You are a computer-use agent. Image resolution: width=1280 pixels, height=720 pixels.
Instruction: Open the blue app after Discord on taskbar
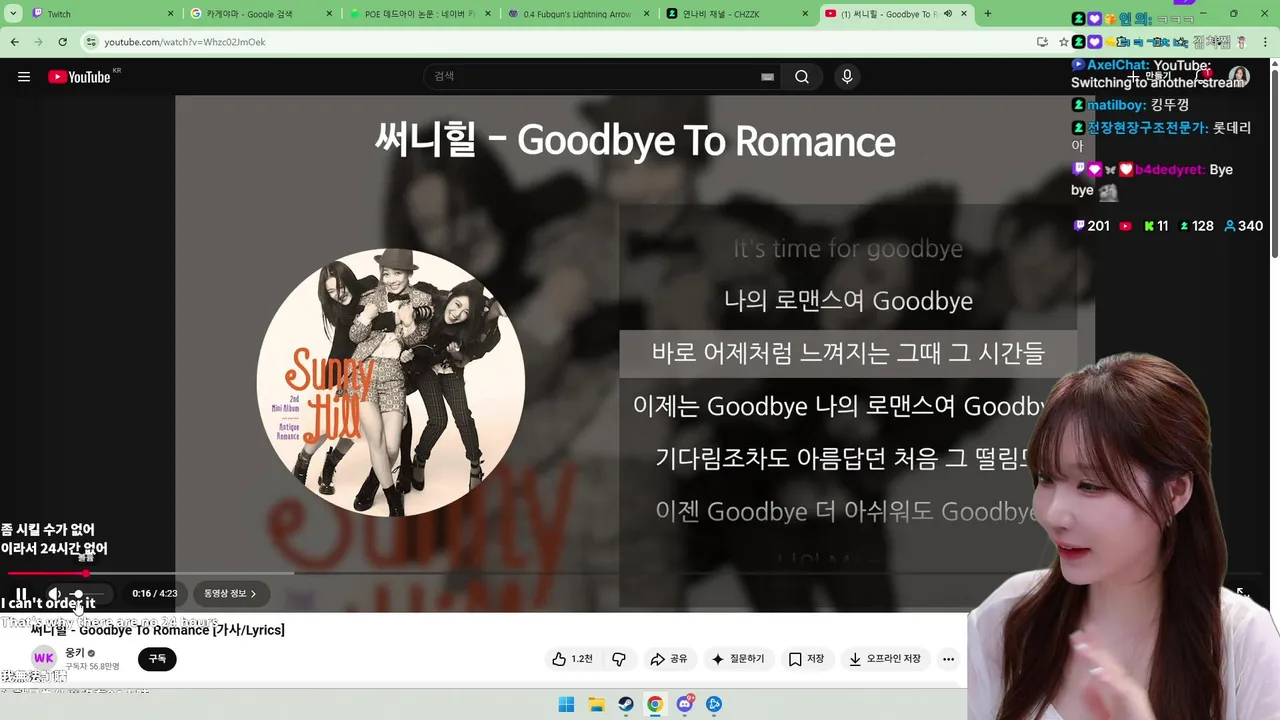[714, 704]
